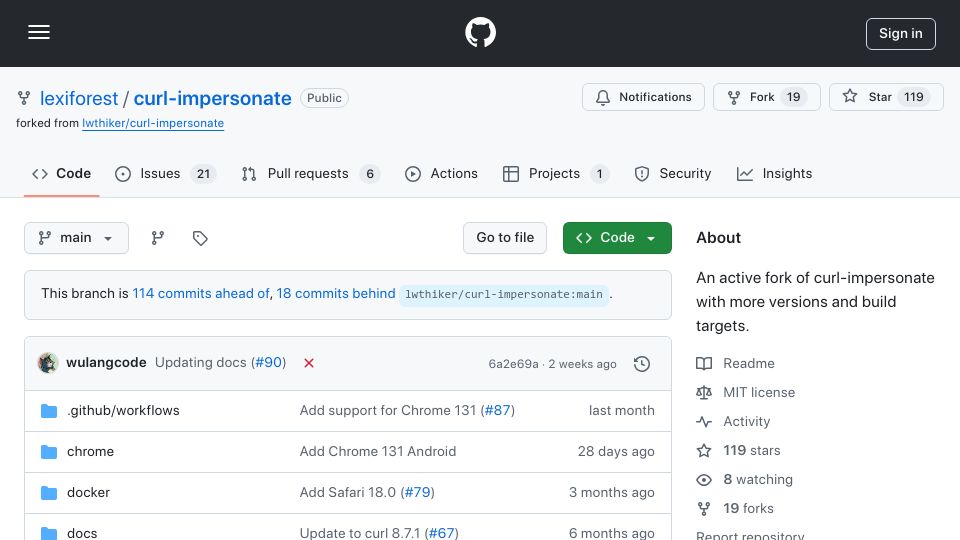Open the Issues tab
The image size is (960, 540).
tap(165, 174)
